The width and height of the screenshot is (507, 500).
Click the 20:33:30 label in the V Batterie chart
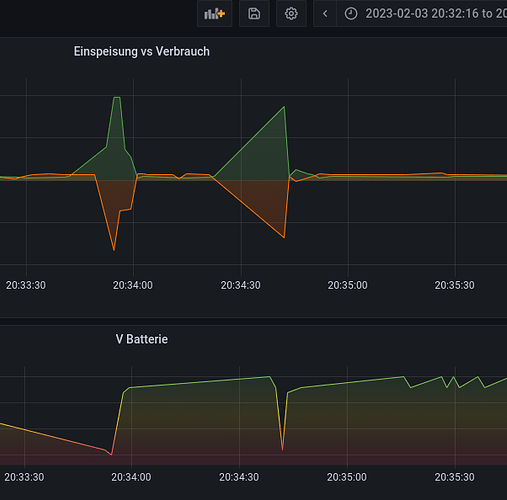24,477
